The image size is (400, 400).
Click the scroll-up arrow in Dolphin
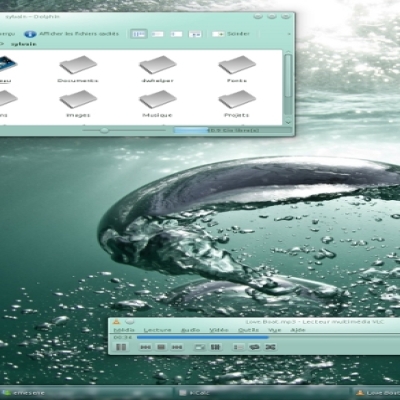[x=288, y=52]
